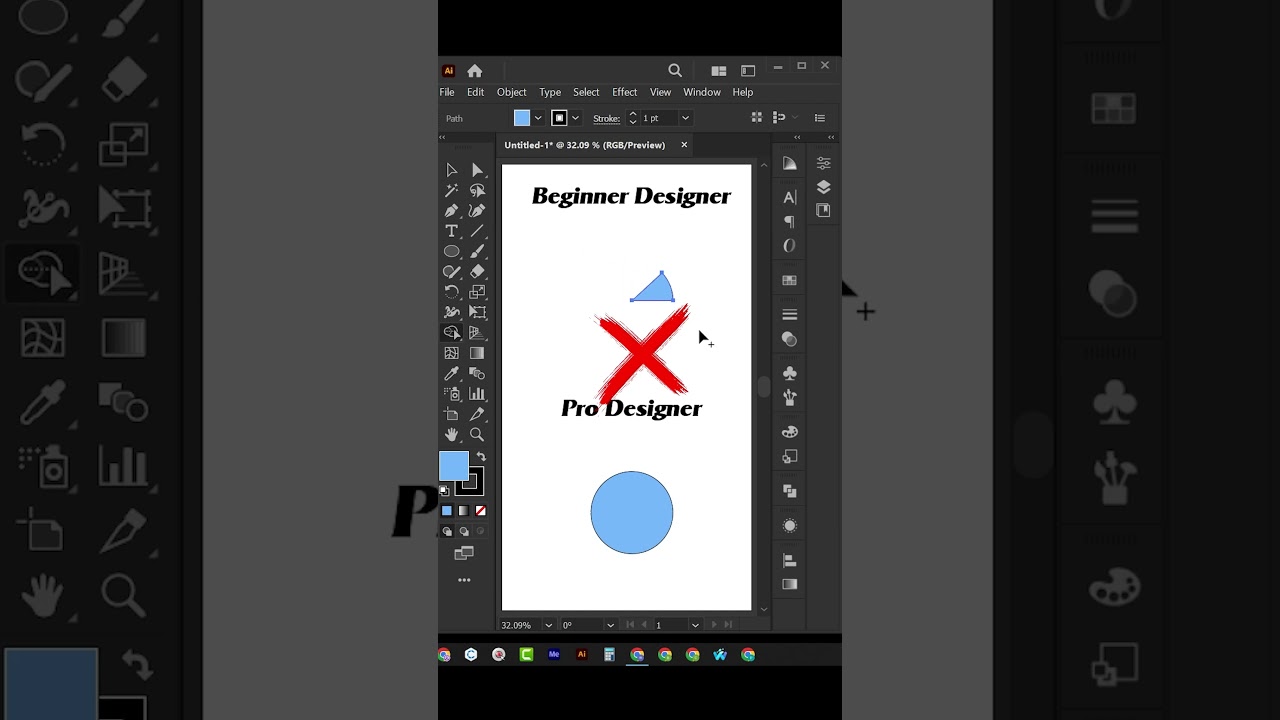
Task: Click the blue Fill color box in toolbox
Action: [x=453, y=466]
